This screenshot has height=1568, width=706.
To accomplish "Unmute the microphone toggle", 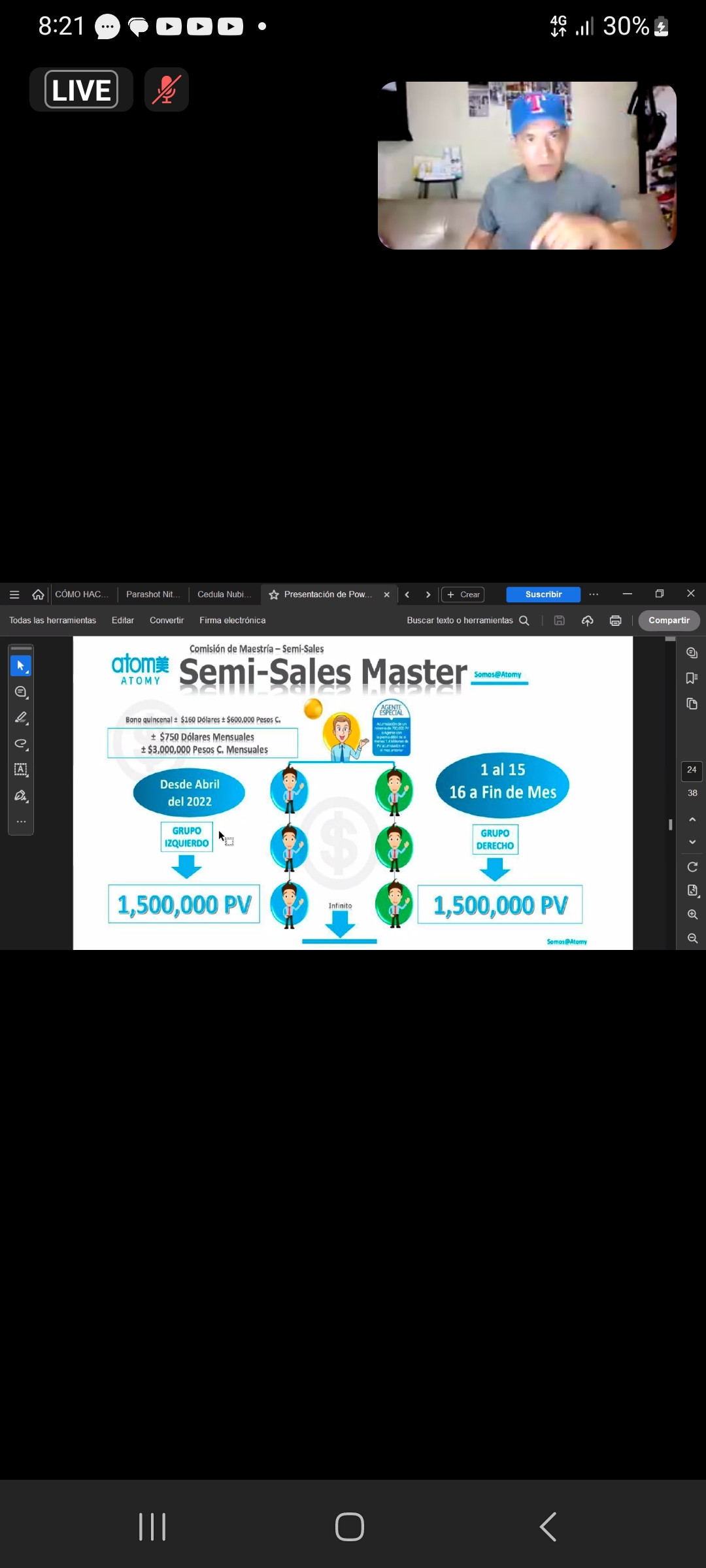I will pyautogui.click(x=167, y=90).
